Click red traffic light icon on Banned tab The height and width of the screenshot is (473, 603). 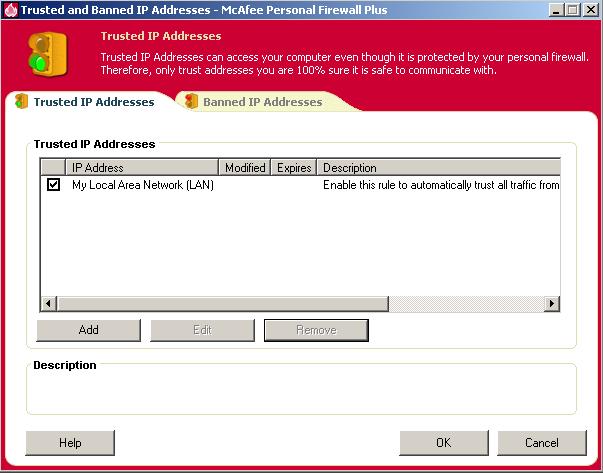tap(191, 102)
